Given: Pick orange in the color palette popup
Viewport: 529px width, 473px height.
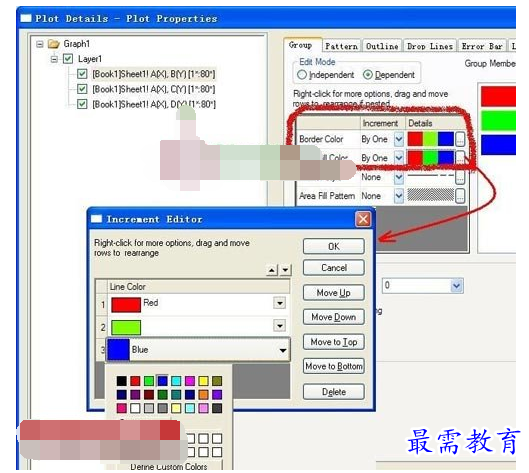Looking at the screenshot, I should pos(203,394).
